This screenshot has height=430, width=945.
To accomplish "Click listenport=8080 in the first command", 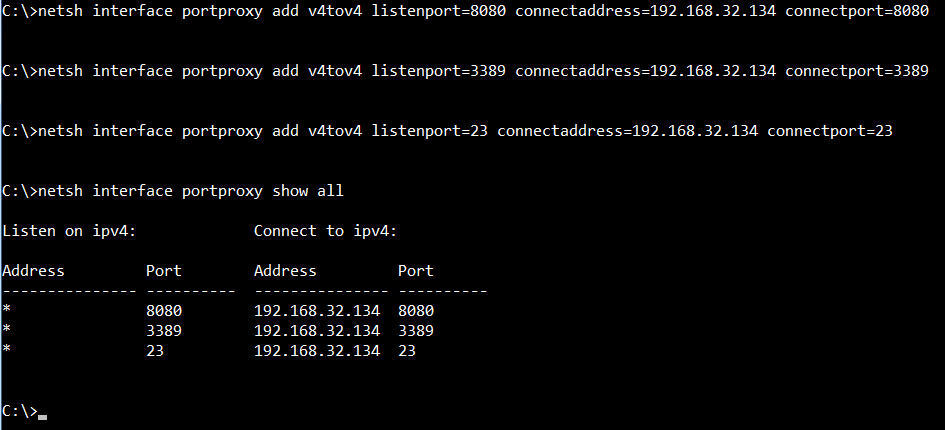I will pyautogui.click(x=438, y=11).
